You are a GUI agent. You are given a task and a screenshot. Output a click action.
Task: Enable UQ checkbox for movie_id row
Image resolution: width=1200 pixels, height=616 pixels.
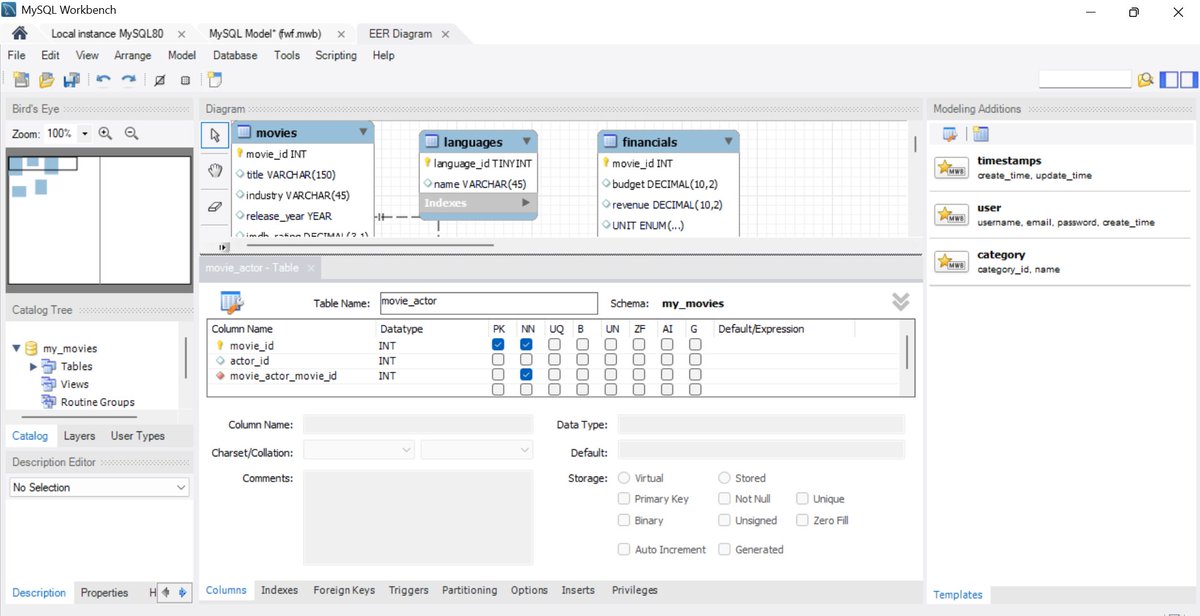[x=554, y=345]
